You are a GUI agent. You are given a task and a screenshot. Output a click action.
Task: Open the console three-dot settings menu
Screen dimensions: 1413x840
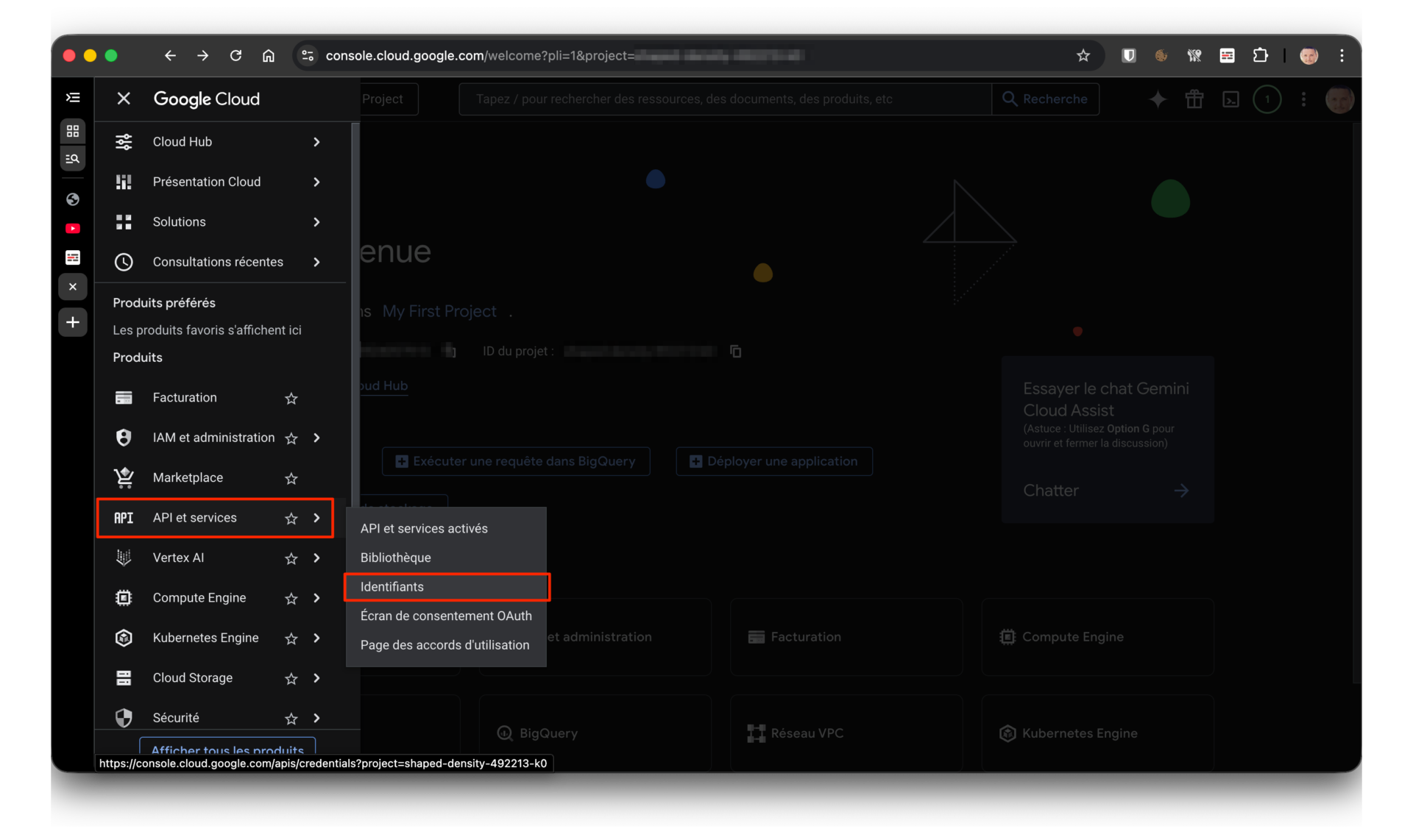pos(1304,99)
